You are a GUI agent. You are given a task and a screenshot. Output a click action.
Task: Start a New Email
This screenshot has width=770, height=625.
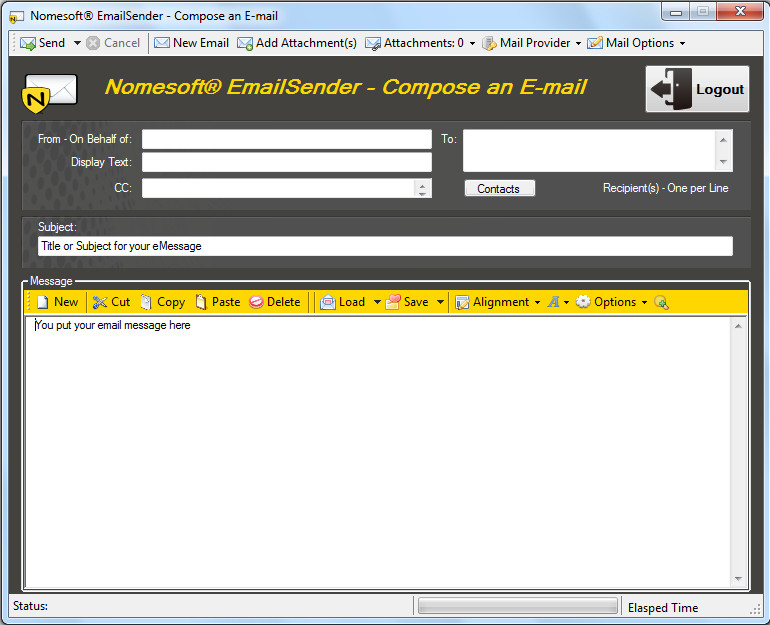point(192,43)
